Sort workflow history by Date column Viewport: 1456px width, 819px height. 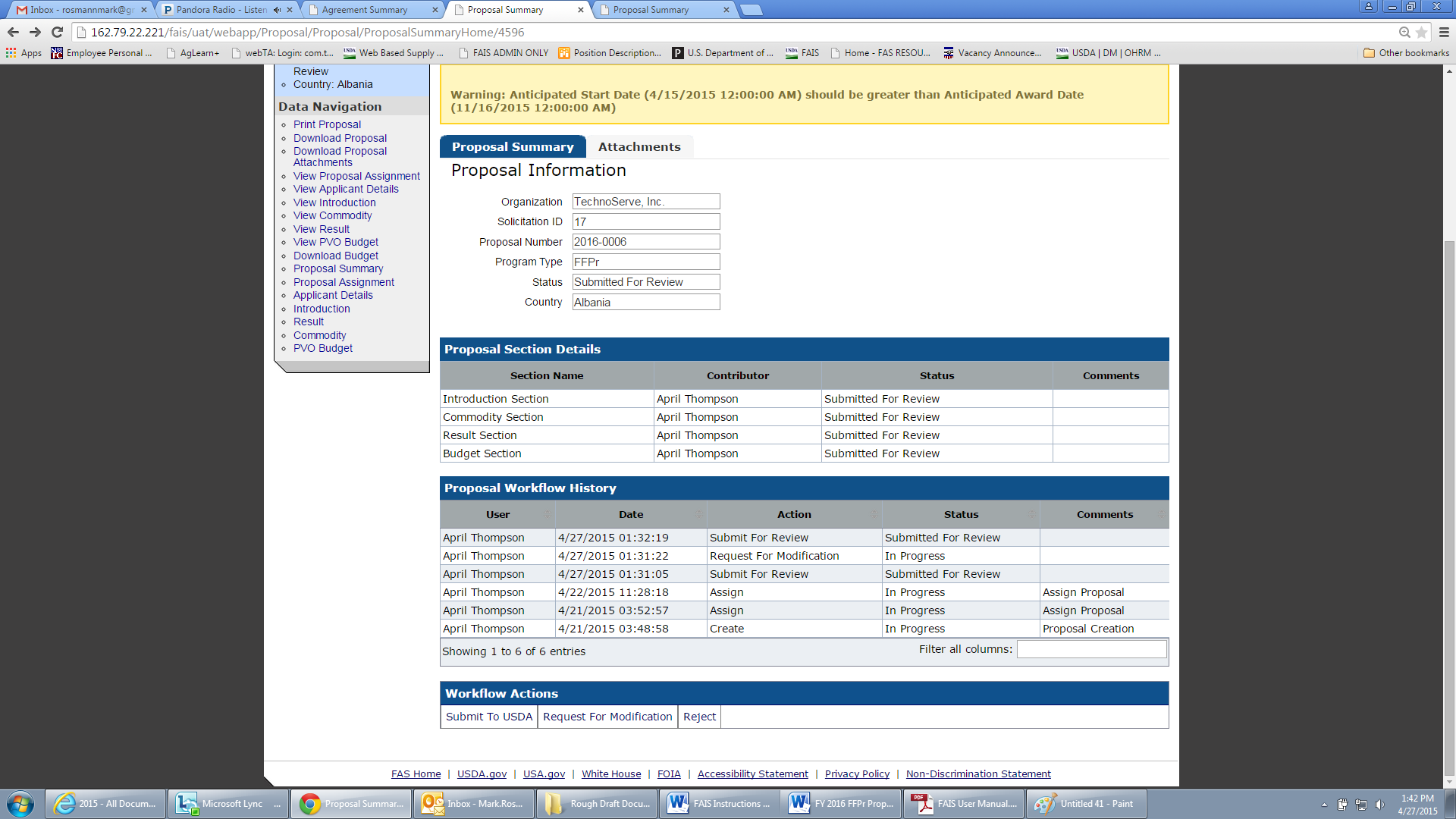pos(630,514)
